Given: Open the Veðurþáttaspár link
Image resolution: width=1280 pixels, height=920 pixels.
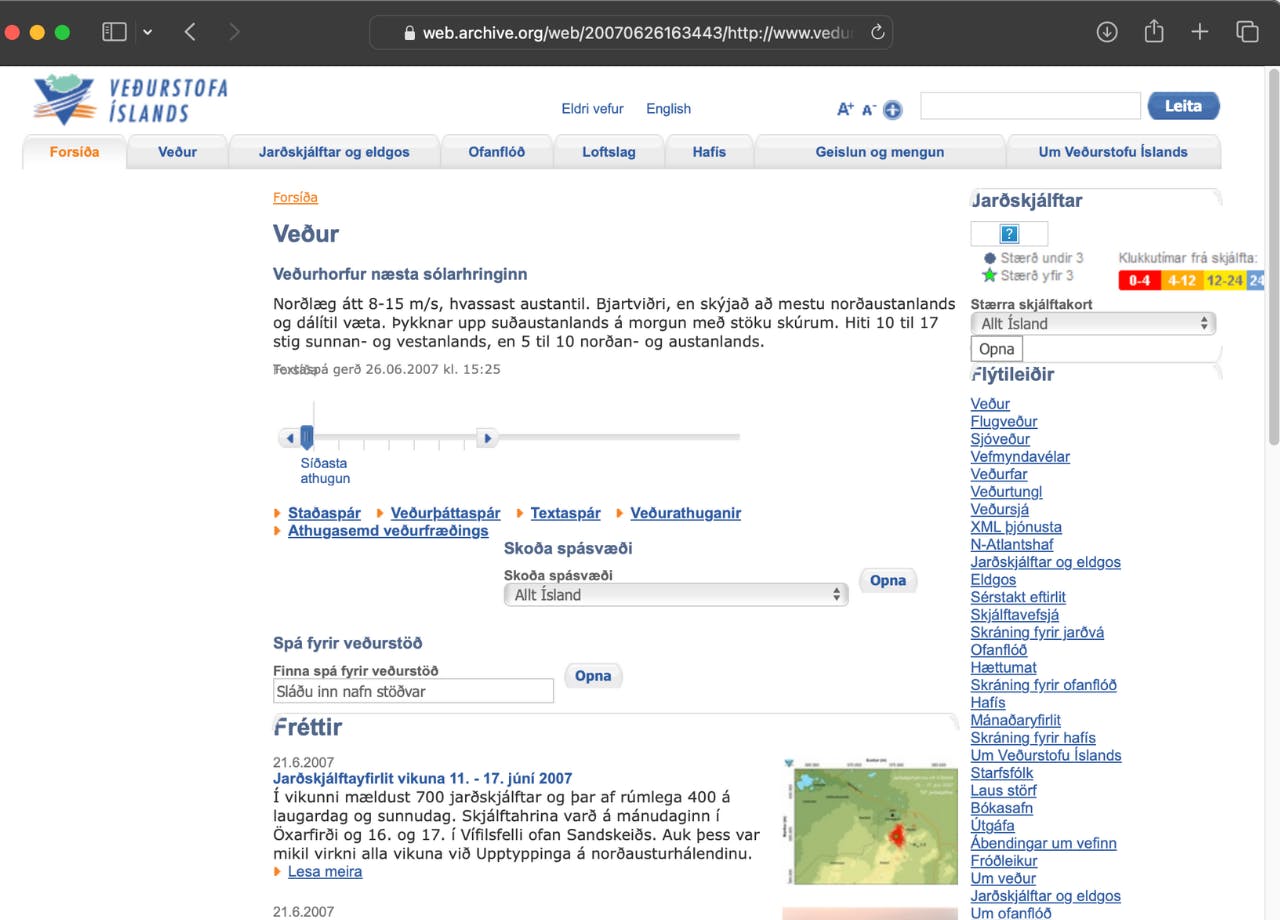Looking at the screenshot, I should coord(445,513).
